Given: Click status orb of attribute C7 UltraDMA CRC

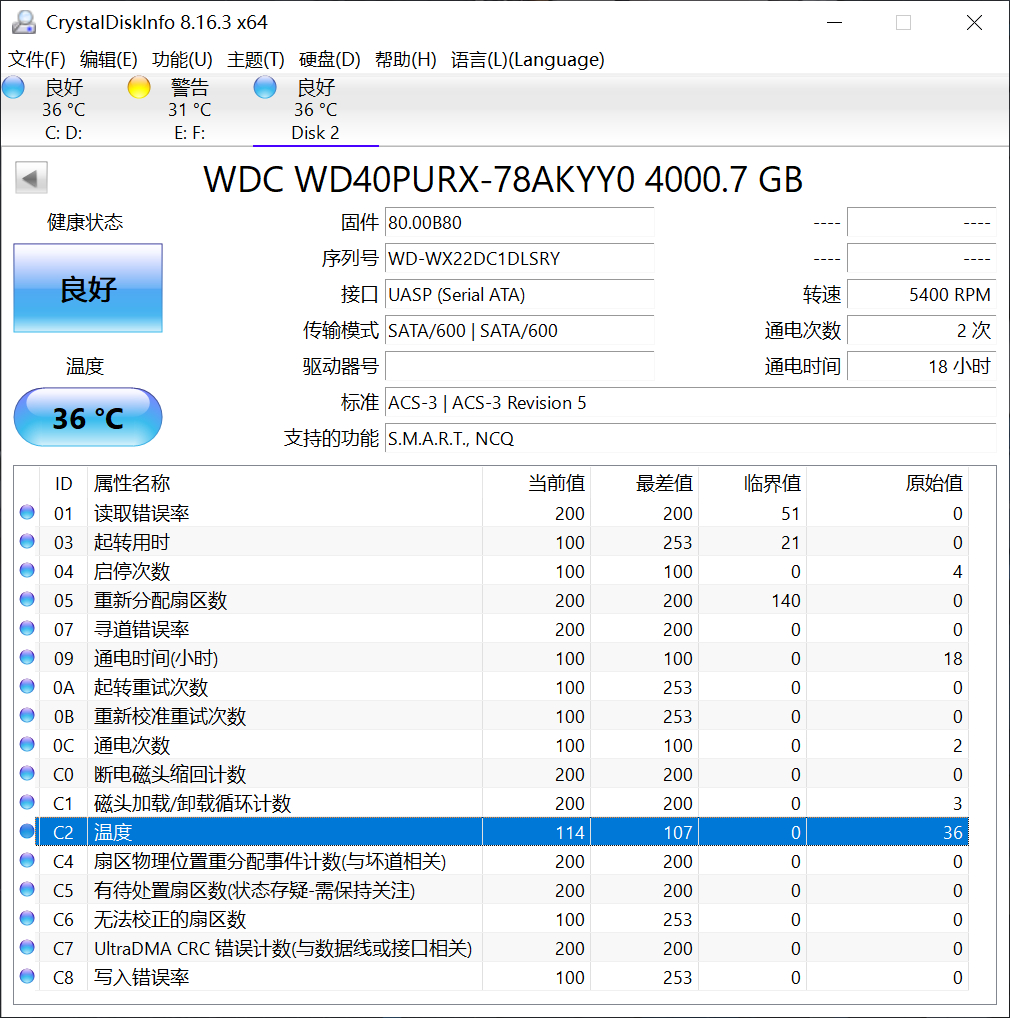Looking at the screenshot, I should [x=27, y=947].
